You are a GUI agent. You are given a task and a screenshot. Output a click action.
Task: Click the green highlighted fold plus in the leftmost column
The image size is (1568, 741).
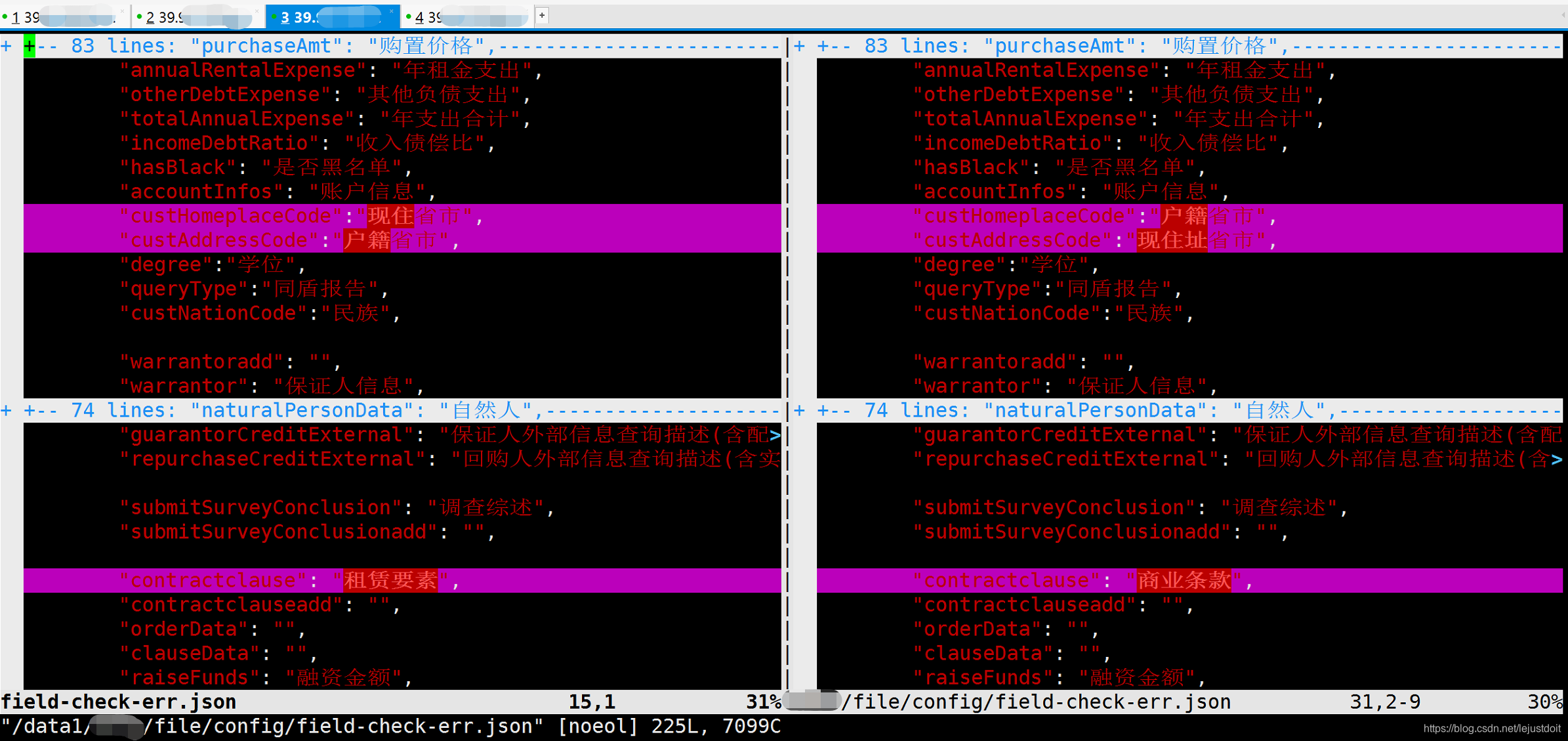29,45
